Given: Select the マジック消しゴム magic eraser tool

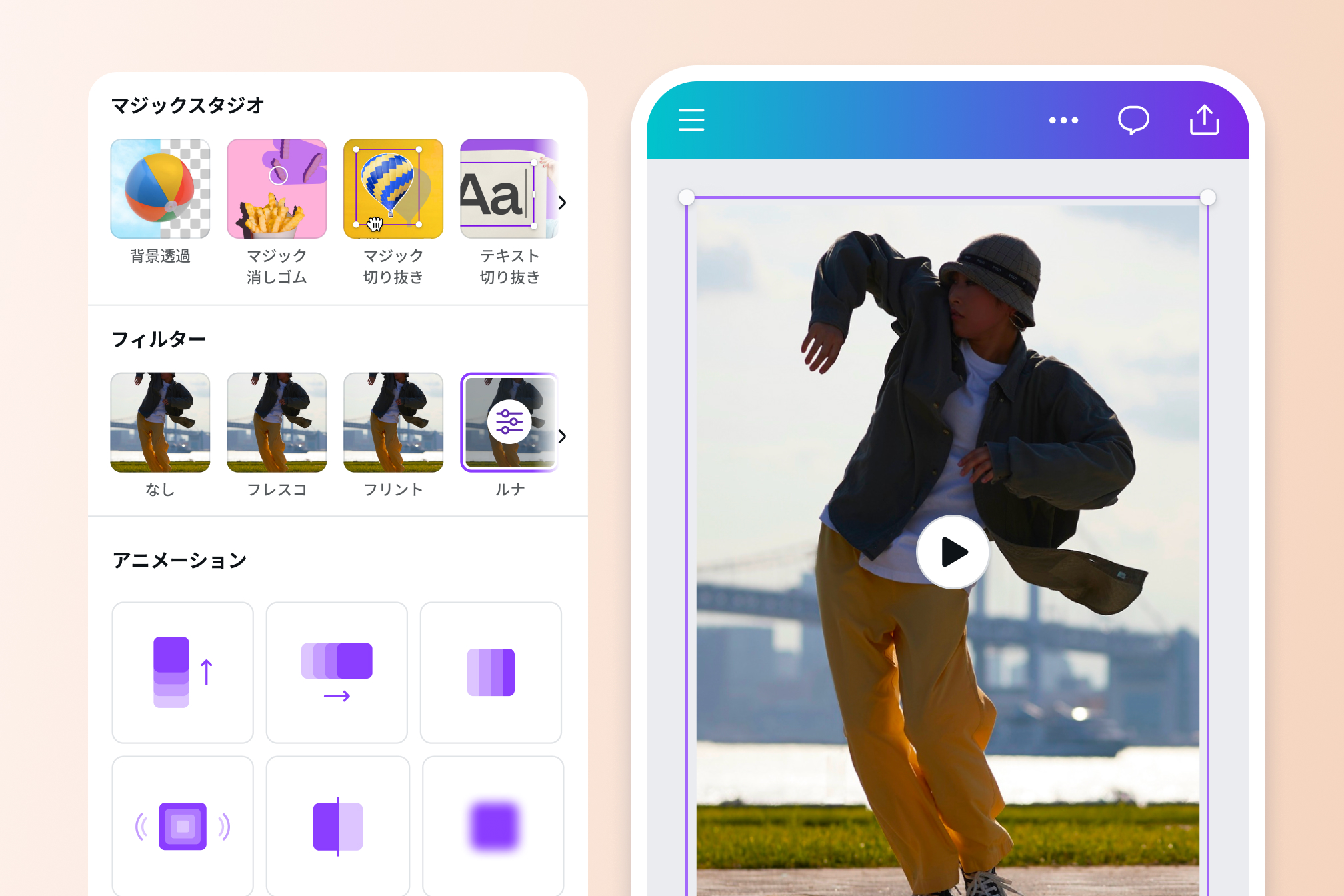Looking at the screenshot, I should point(277,189).
